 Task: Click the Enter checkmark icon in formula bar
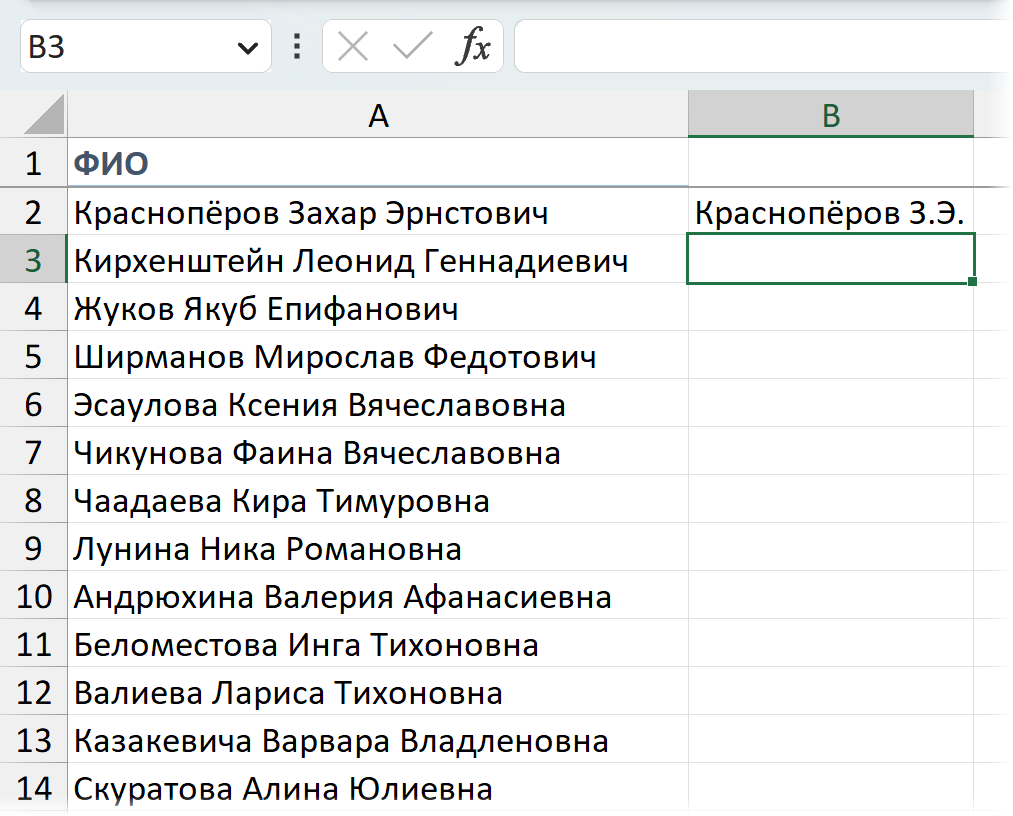tap(412, 47)
